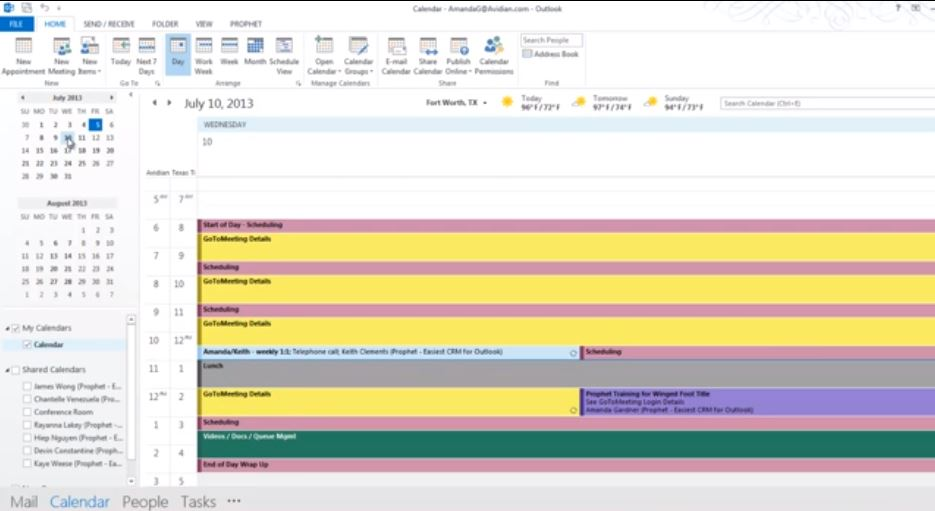
Task: Click the Search Calendar field
Action: tap(828, 103)
